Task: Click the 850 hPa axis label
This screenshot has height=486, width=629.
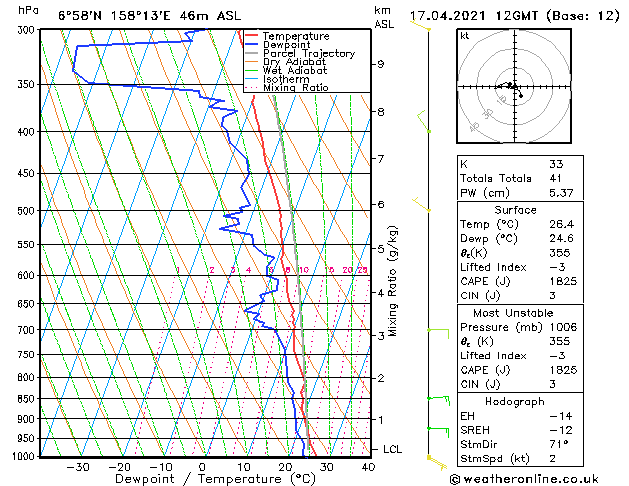Action: pos(28,399)
